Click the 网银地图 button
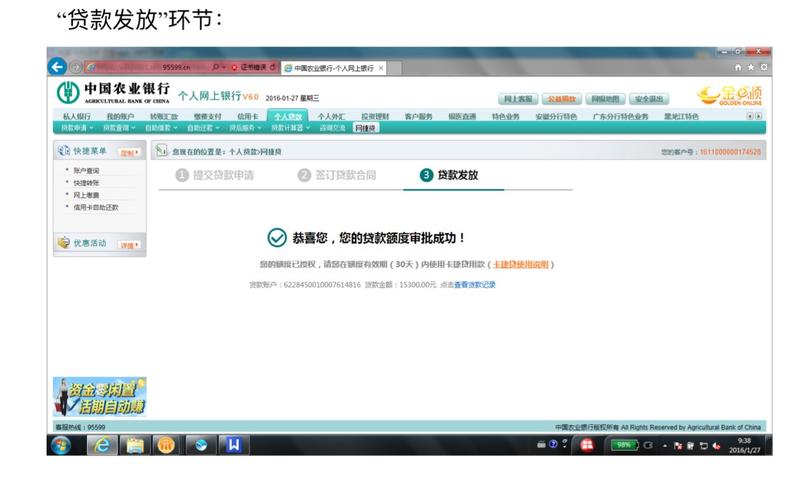795x500 pixels. pos(605,99)
